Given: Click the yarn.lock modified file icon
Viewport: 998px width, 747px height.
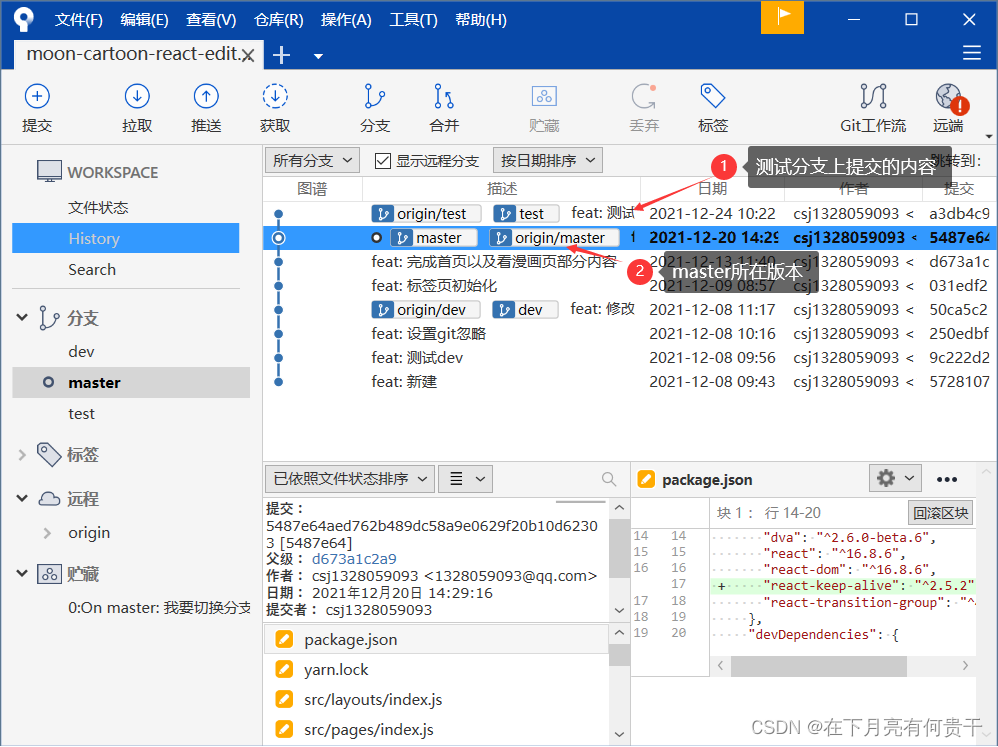Looking at the screenshot, I should 284,669.
